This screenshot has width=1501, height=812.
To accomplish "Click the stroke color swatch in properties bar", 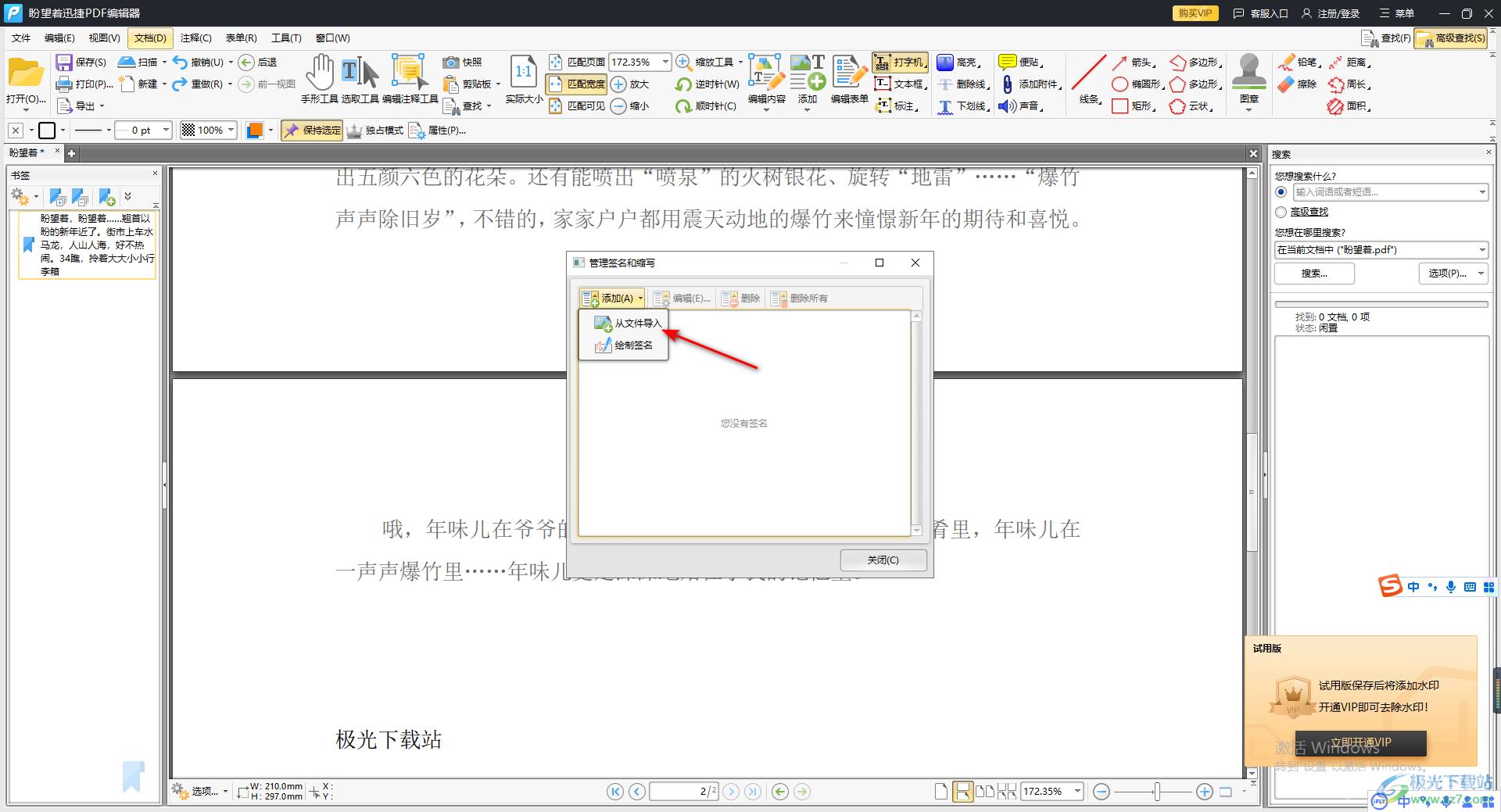I will pyautogui.click(x=47, y=131).
